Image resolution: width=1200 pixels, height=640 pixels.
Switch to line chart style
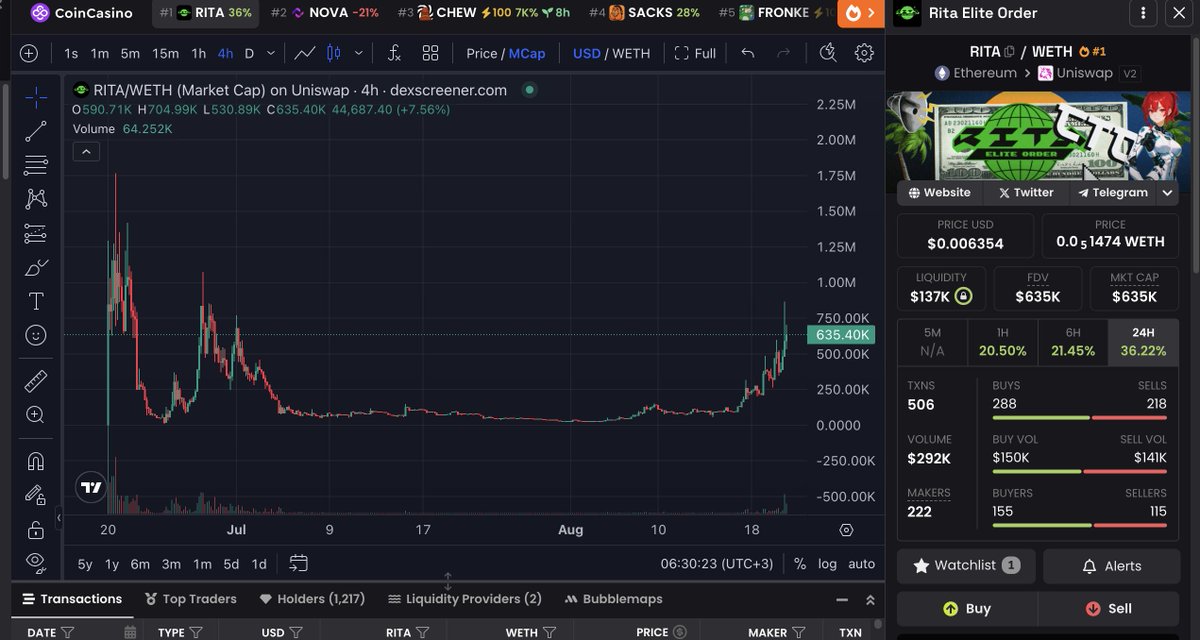[306, 53]
